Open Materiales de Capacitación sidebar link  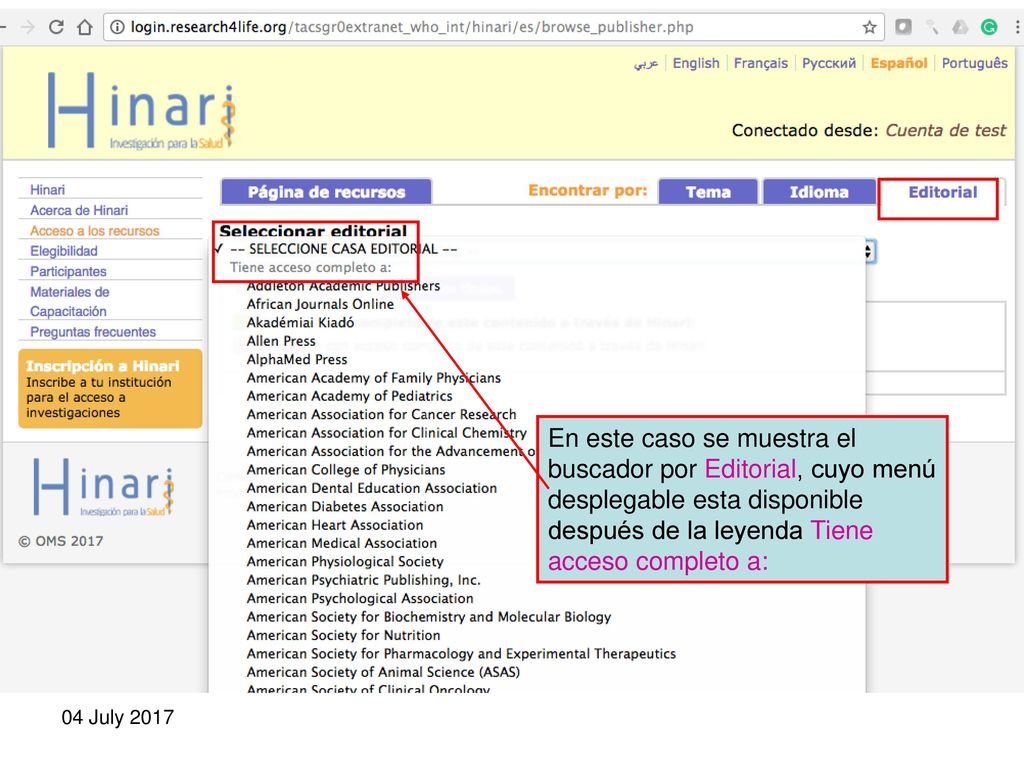pos(69,302)
